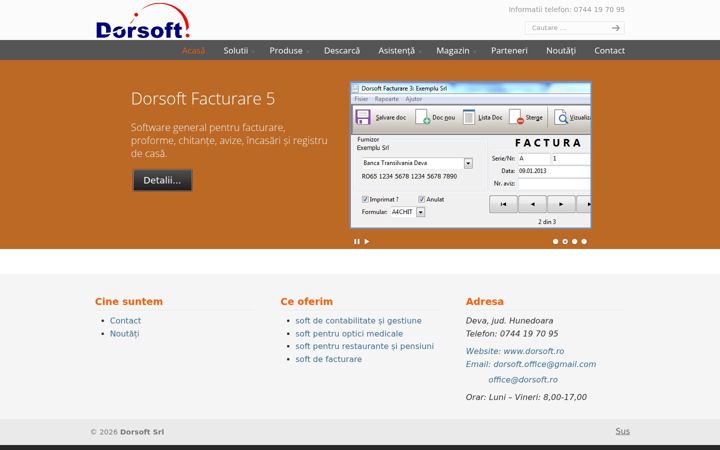This screenshot has height=450, width=720.
Task: Click the Cine suntem heading
Action: 129,302
